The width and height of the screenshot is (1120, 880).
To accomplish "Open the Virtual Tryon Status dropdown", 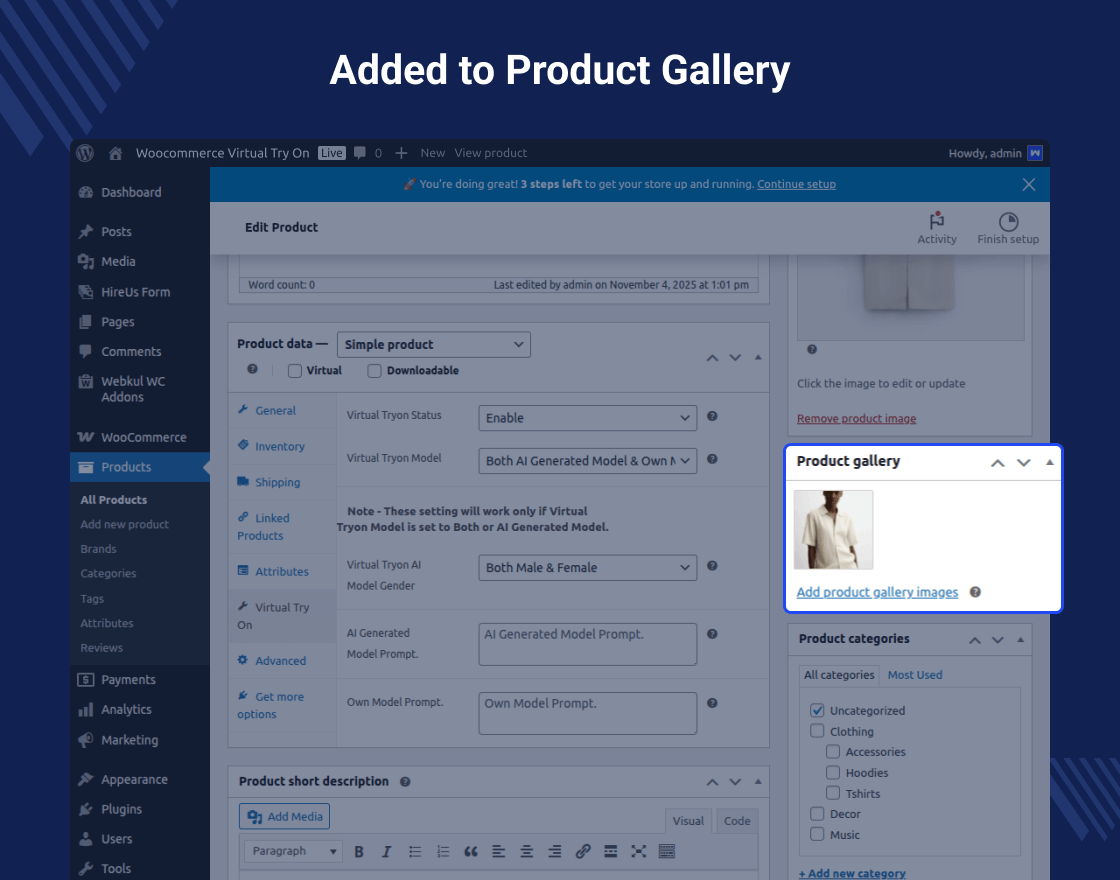I will pyautogui.click(x=587, y=418).
